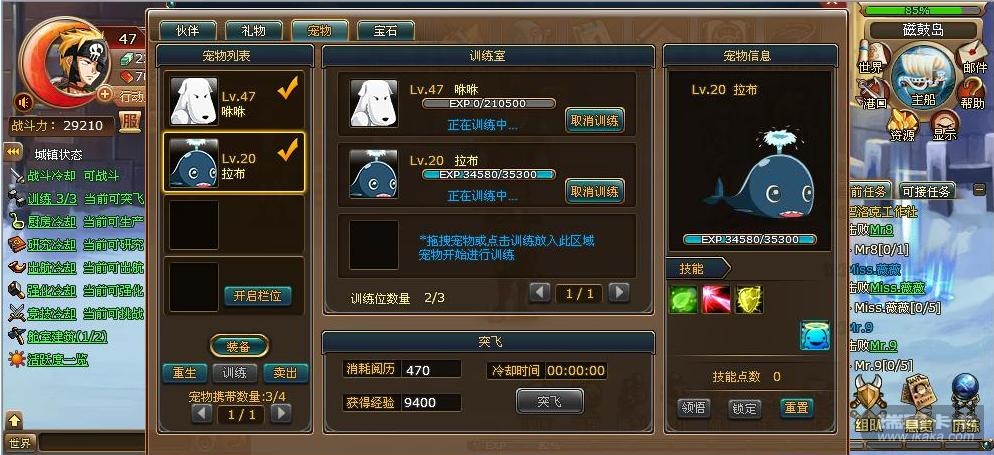Viewport: 994px width, 455px height.
Task: Toggle checkmark on 拉布 Lv.20 pet
Action: point(288,150)
